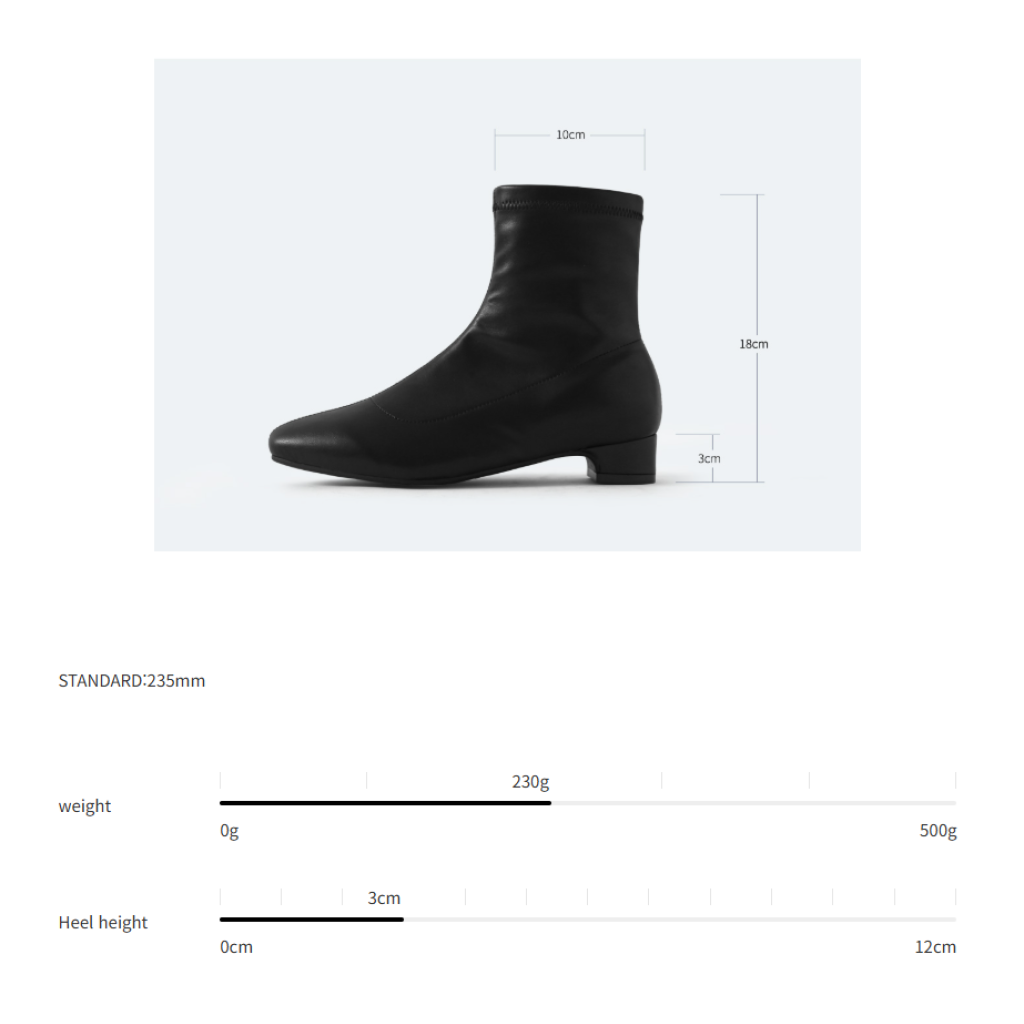Click the 10cm width measurement label
The image size is (1024, 1024).
570,135
